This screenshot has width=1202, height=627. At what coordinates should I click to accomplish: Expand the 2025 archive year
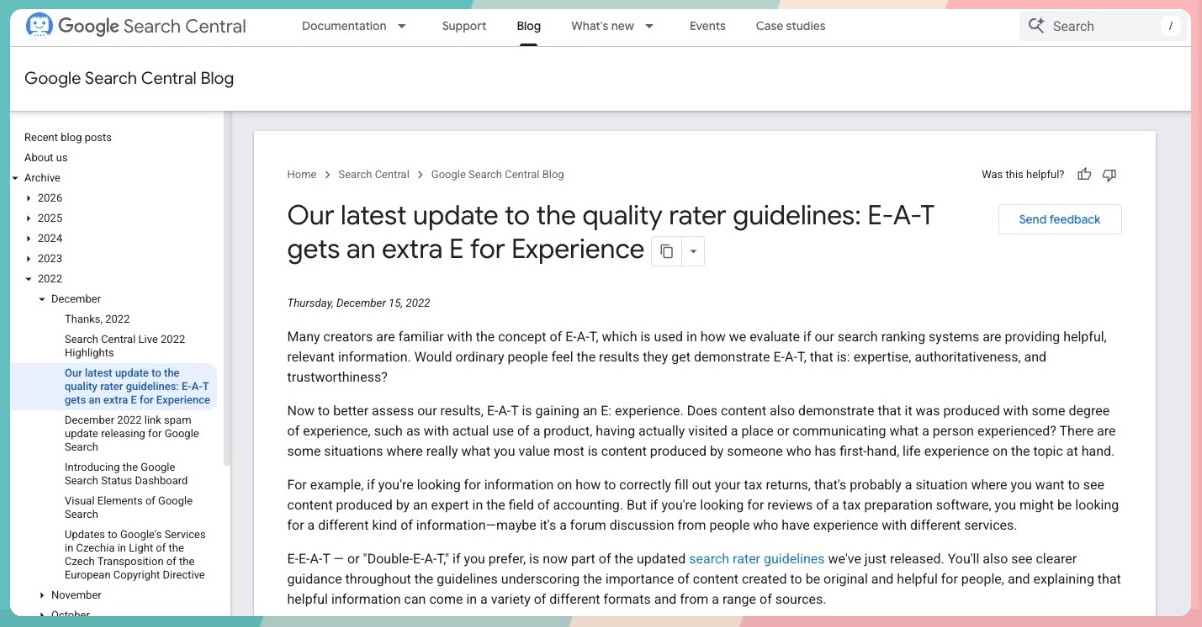[29, 218]
